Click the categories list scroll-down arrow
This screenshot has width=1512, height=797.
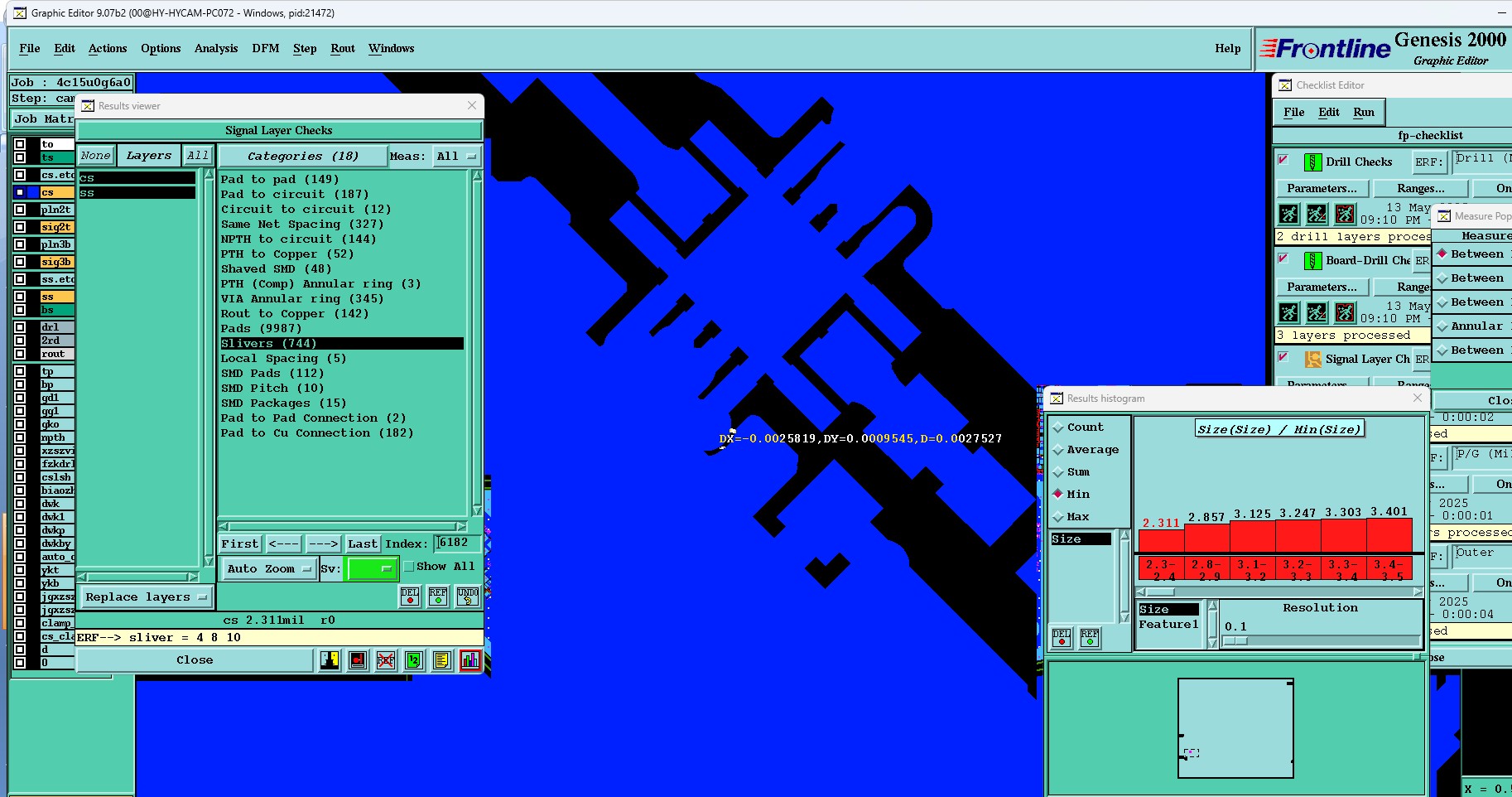pos(477,510)
